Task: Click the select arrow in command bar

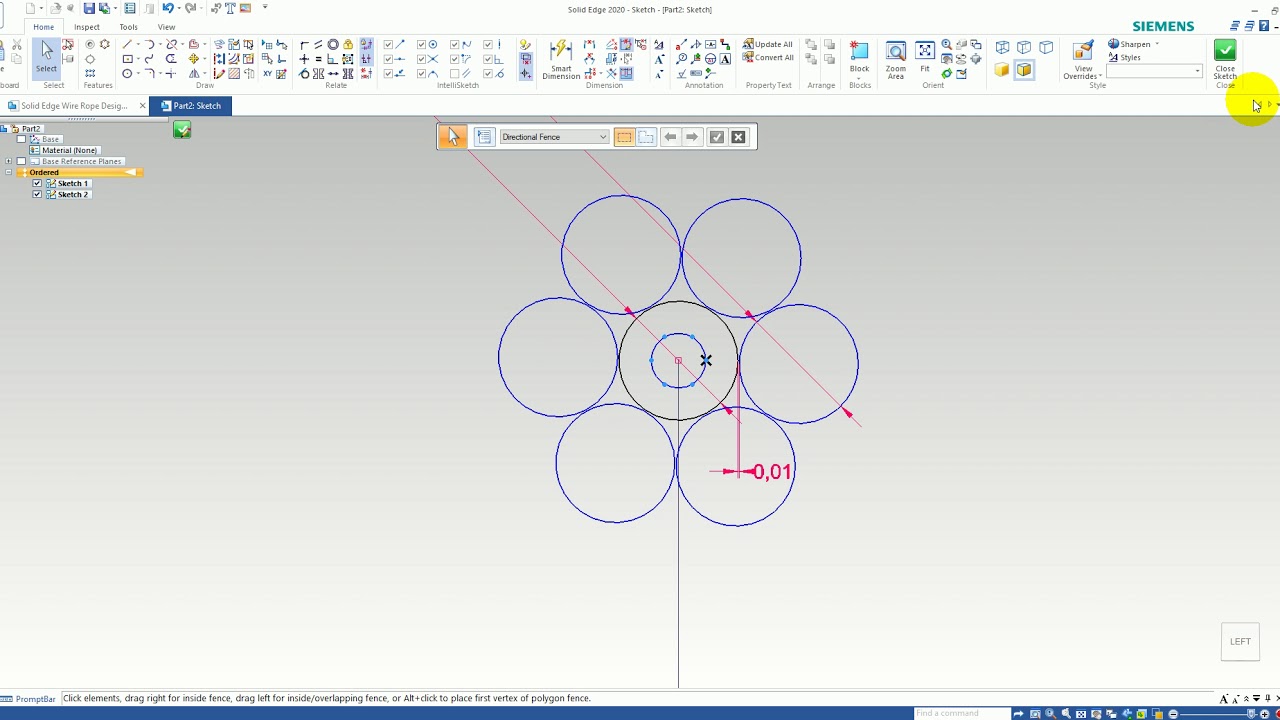Action: (452, 137)
